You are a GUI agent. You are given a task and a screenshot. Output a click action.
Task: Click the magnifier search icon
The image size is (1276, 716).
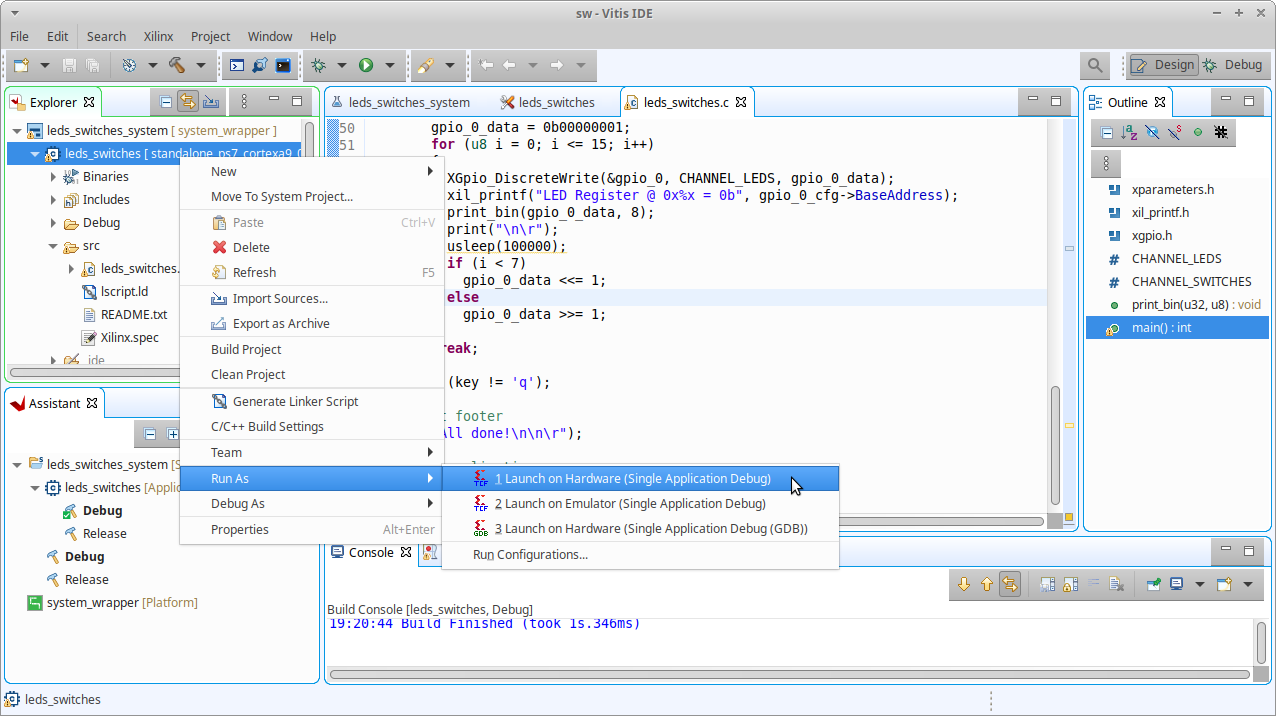click(x=1095, y=65)
